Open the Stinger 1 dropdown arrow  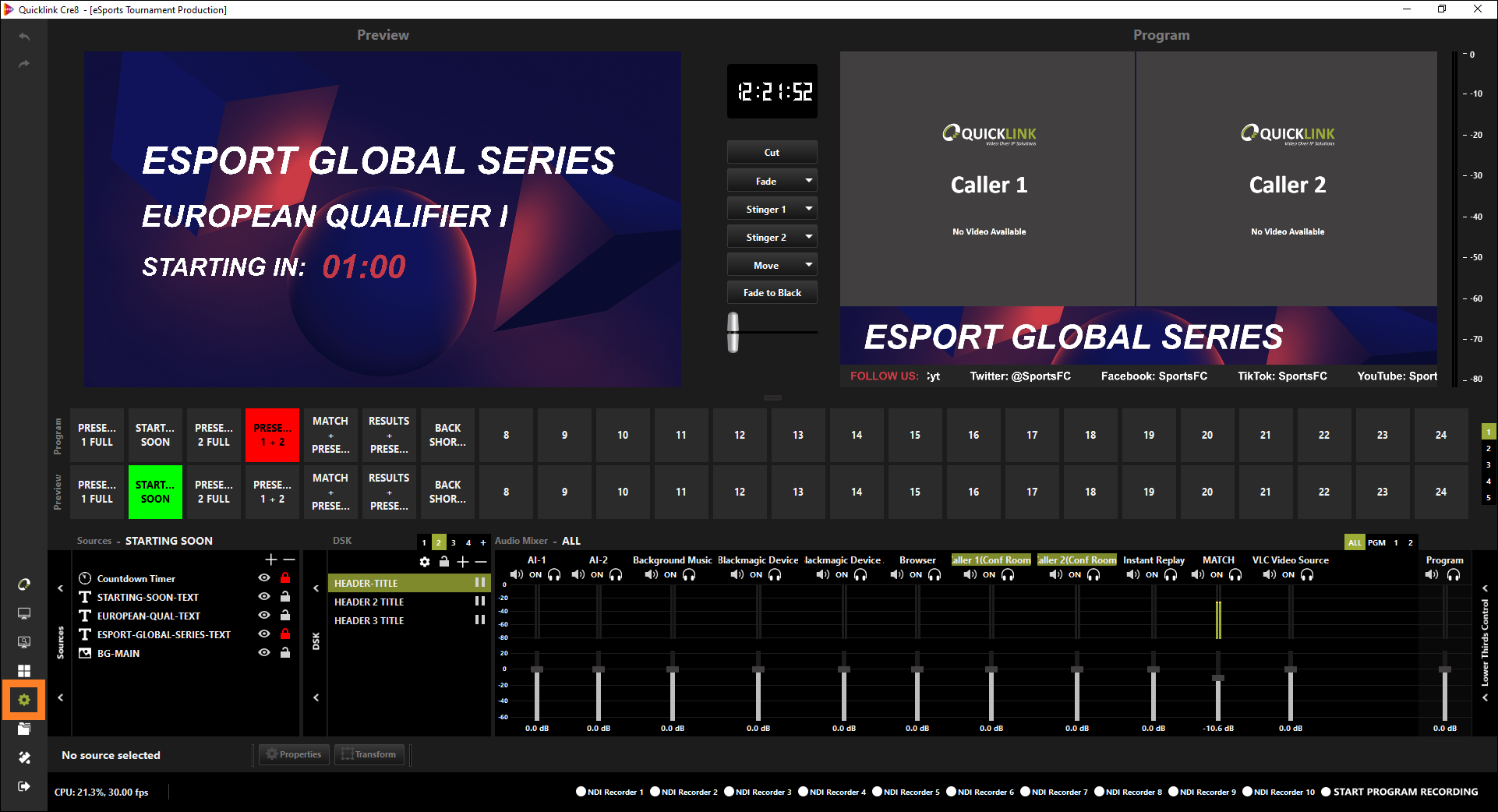click(808, 209)
